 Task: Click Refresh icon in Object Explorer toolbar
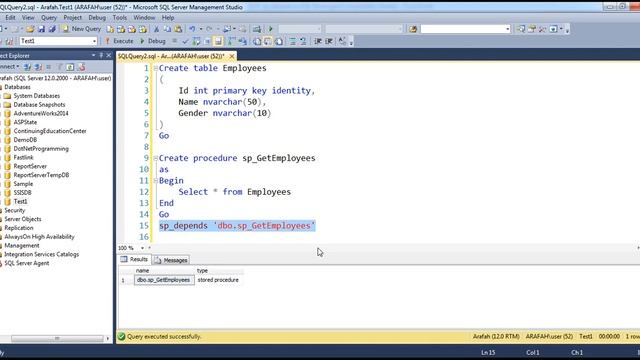(70, 67)
